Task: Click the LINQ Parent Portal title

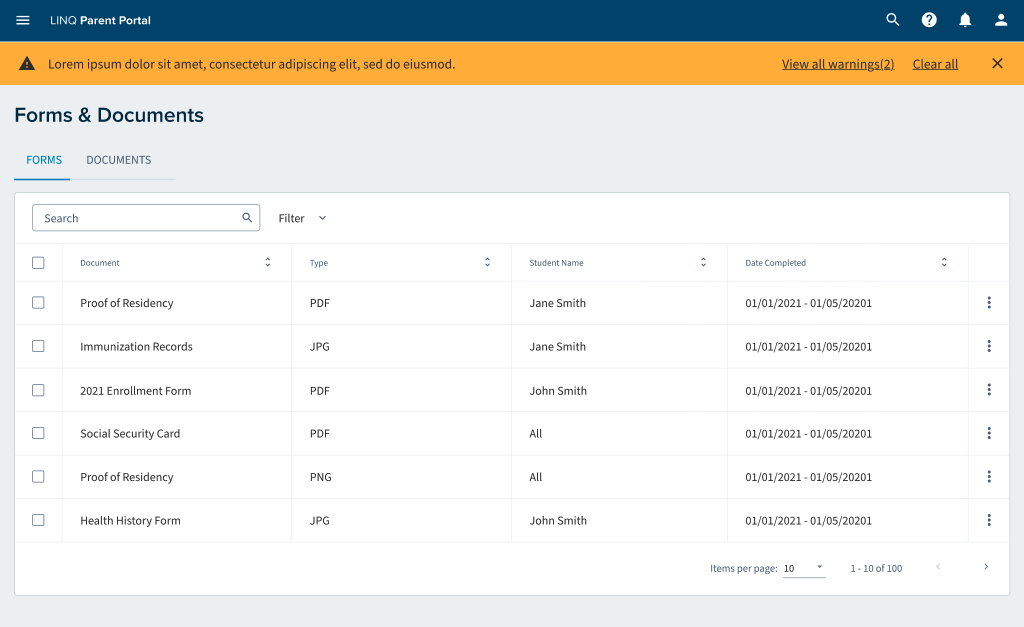Action: point(100,20)
